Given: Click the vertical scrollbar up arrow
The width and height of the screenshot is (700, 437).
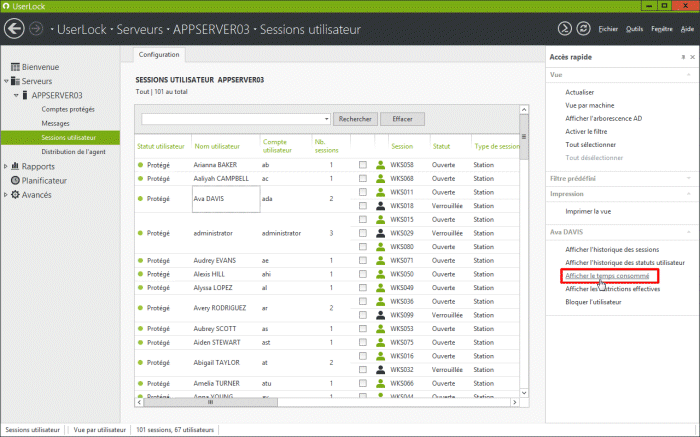Looking at the screenshot, I should tap(524, 109).
